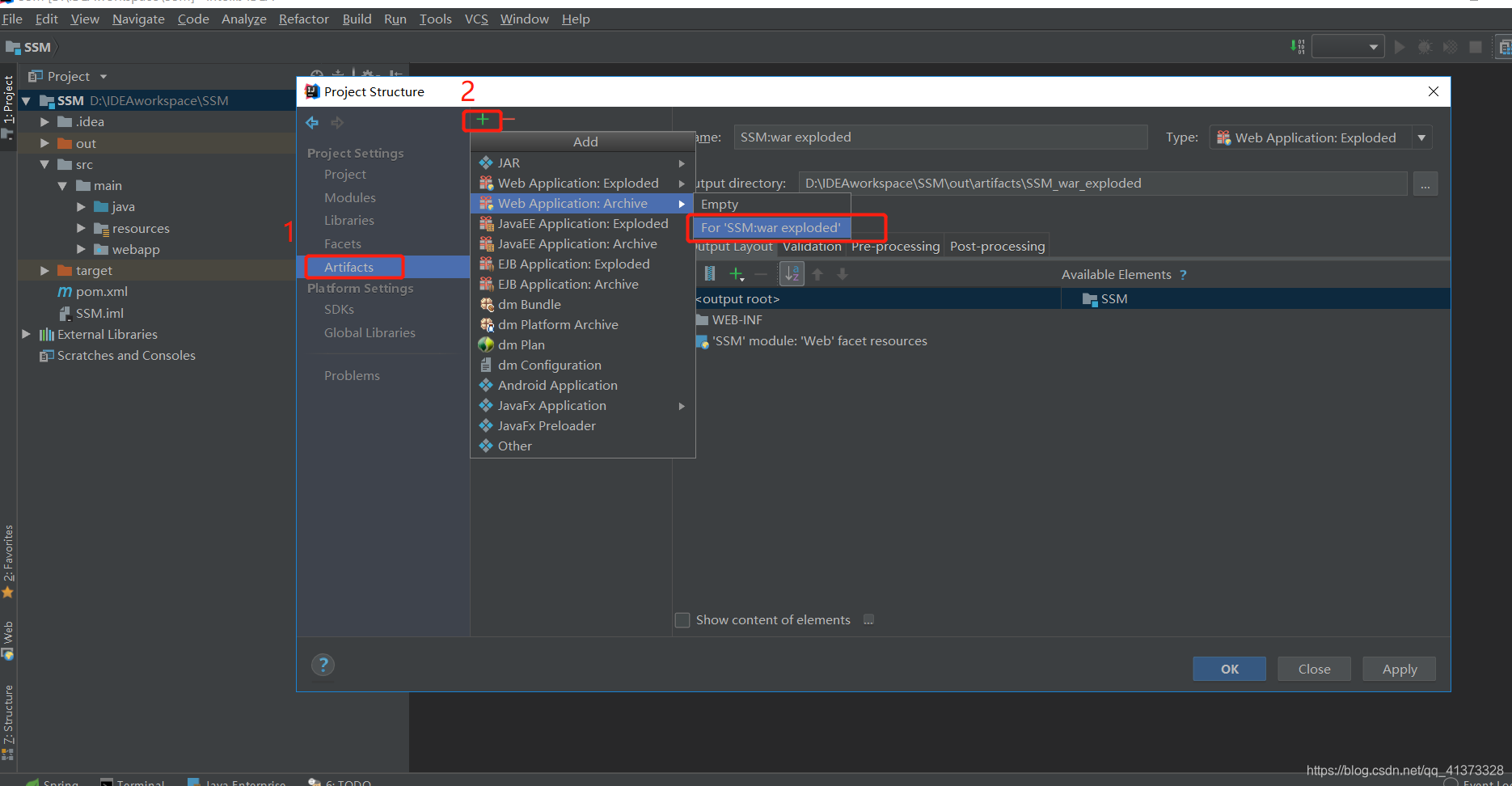
Task: Click the Run play icon in the main toolbar
Action: tap(1400, 47)
